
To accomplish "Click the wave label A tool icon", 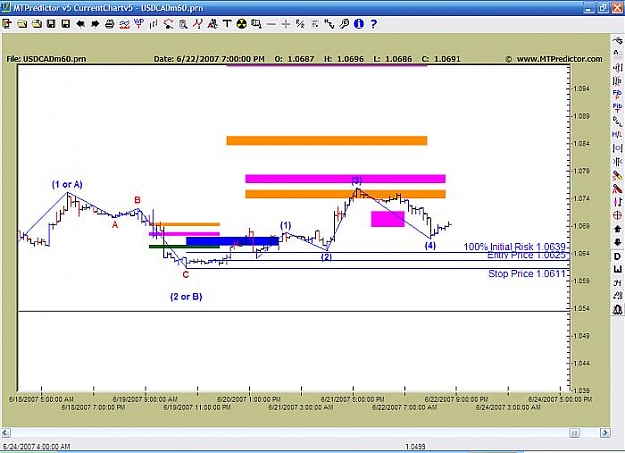I will click(212, 24).
